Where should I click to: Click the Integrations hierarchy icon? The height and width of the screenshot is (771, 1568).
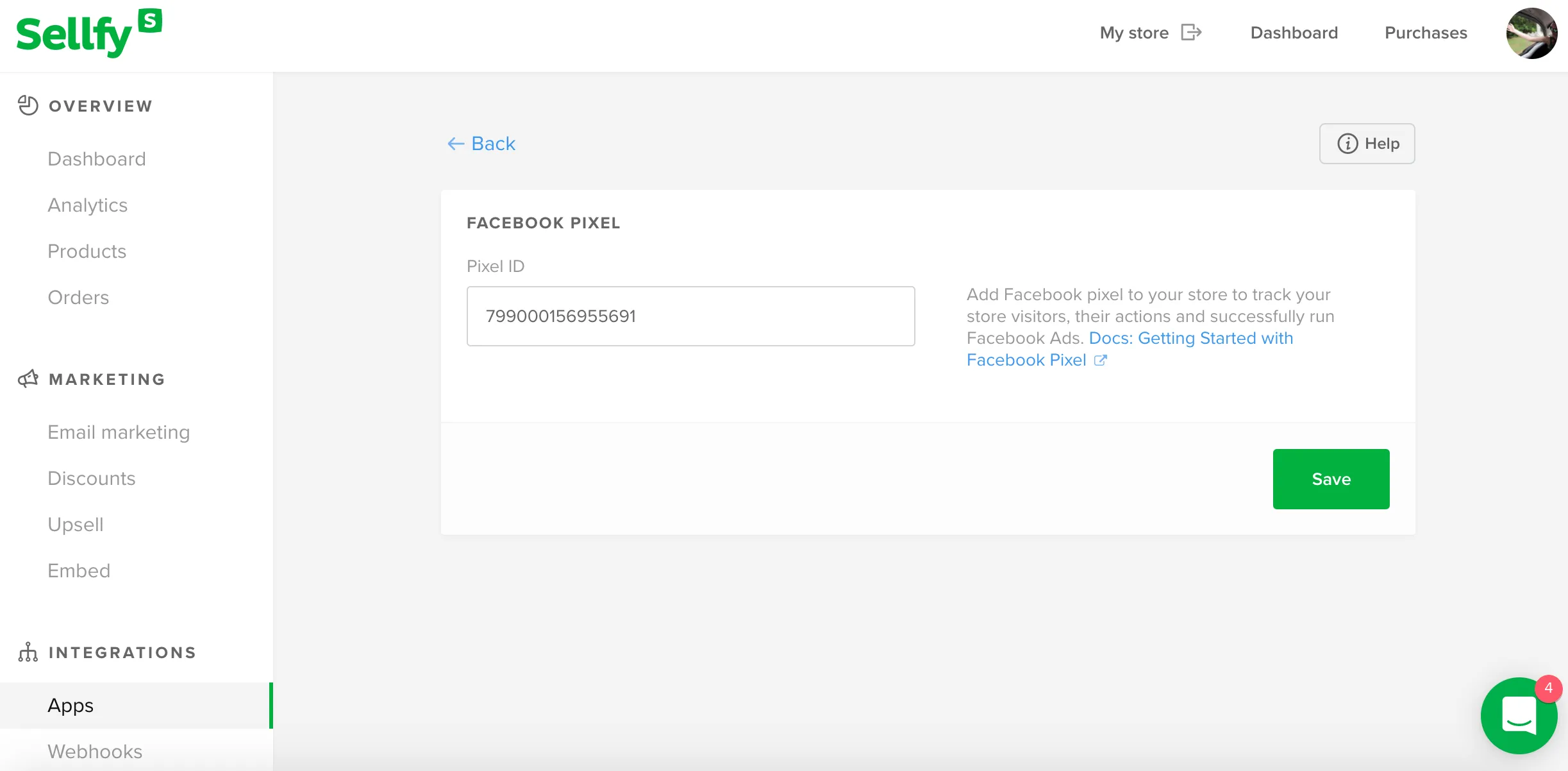pyautogui.click(x=28, y=652)
